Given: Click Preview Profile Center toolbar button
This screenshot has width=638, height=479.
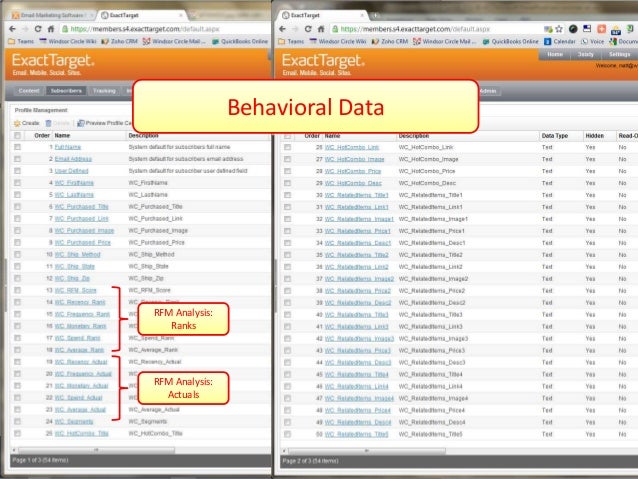Looking at the screenshot, I should pos(104,123).
